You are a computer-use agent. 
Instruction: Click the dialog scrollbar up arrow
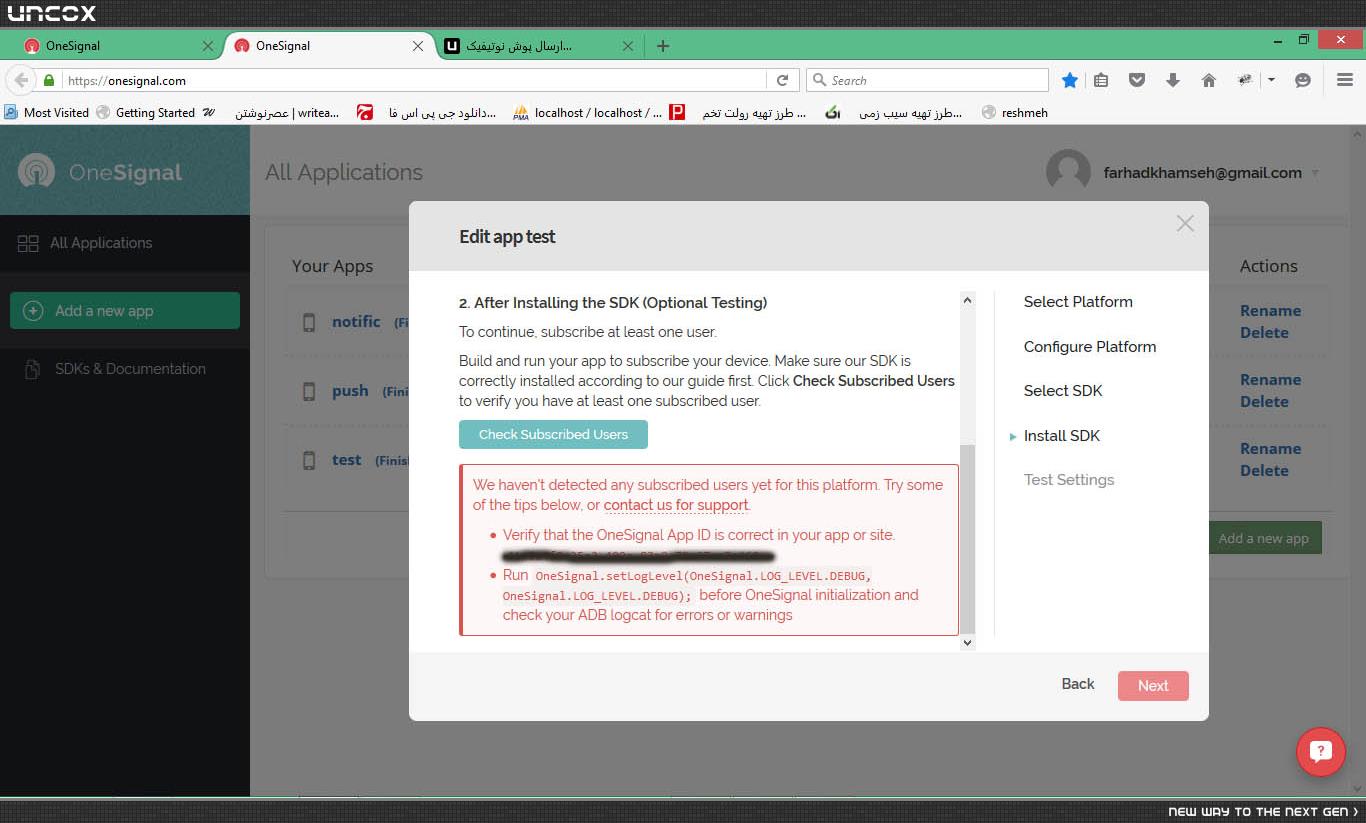pos(967,300)
